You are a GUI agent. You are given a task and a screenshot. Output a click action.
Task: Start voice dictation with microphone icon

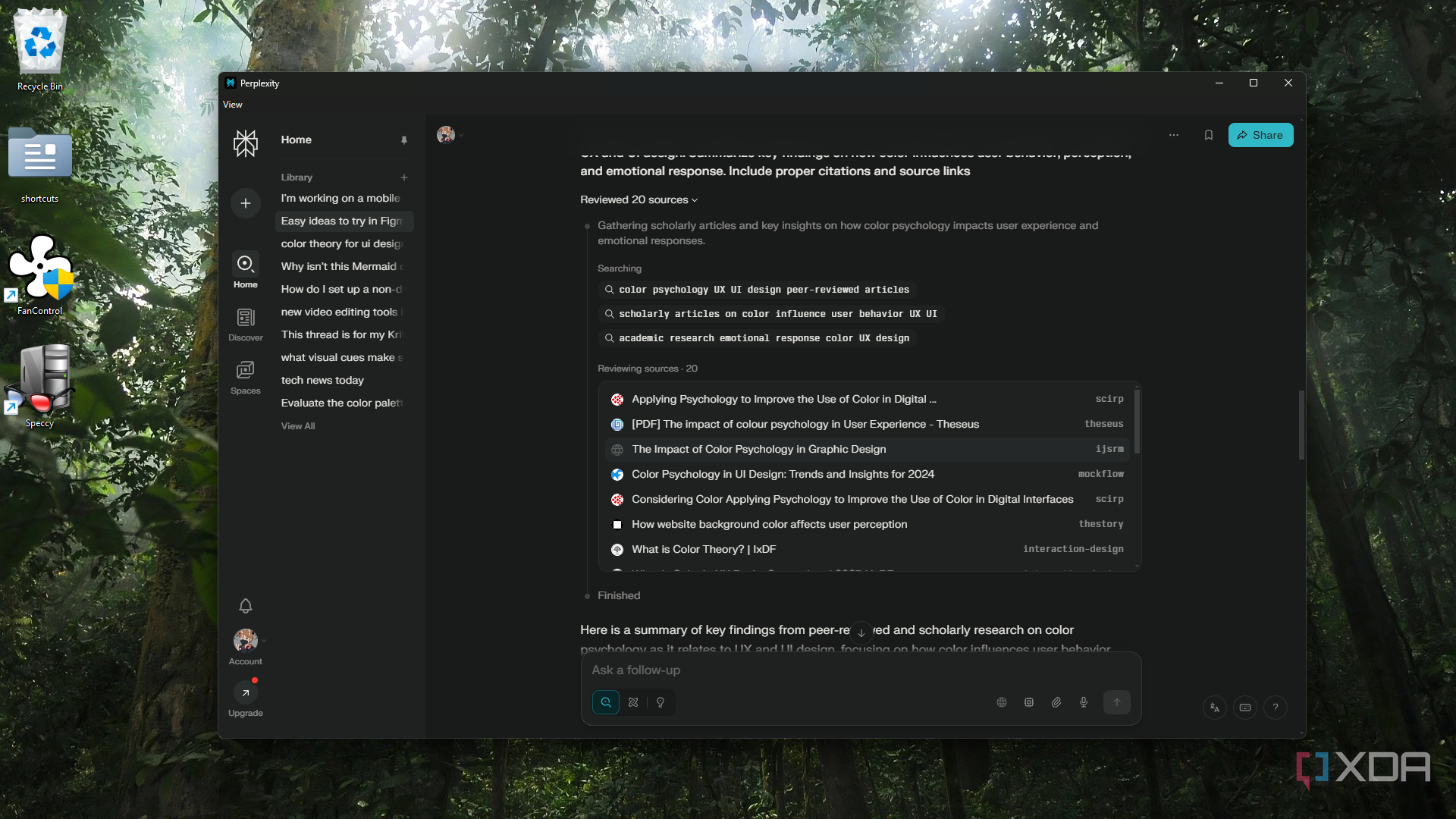(x=1083, y=702)
